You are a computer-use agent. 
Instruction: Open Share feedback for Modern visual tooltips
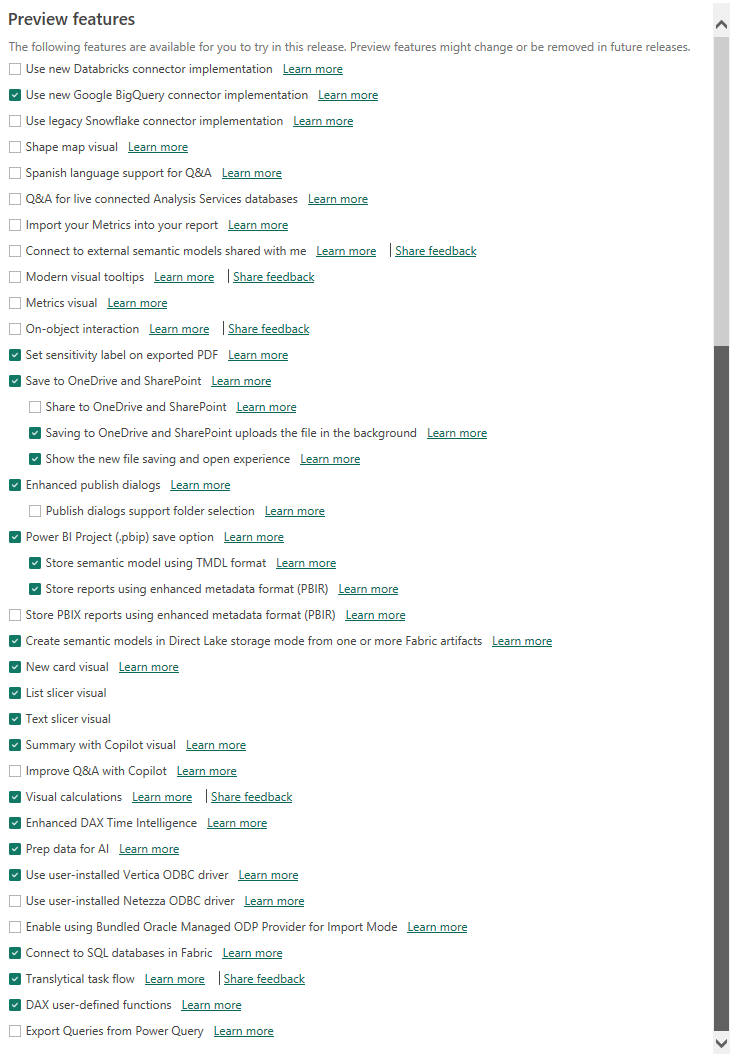click(274, 277)
